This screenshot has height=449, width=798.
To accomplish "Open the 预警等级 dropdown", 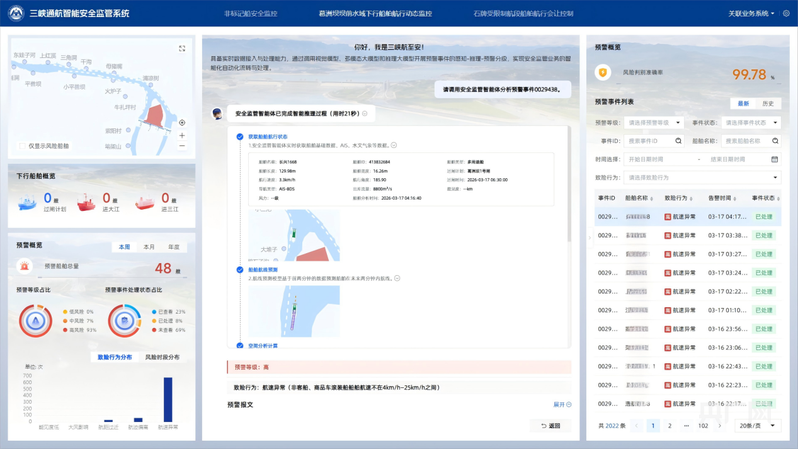I will pyautogui.click(x=654, y=123).
